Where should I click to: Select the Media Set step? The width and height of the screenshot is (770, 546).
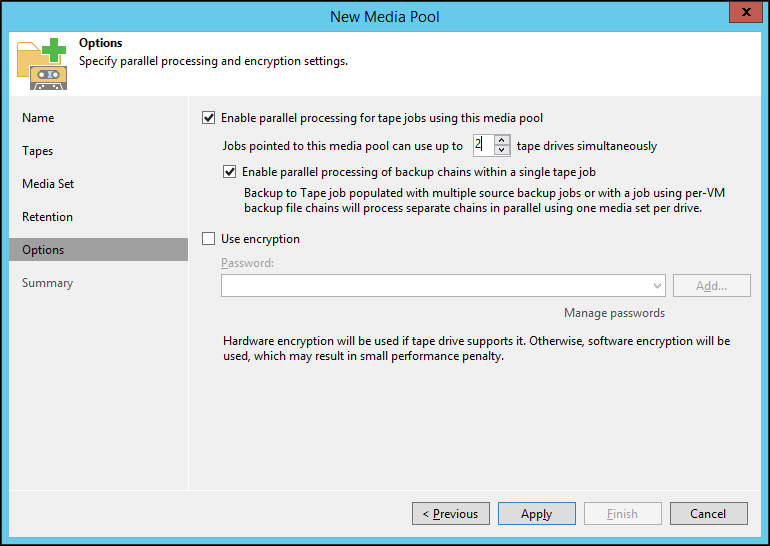48,184
